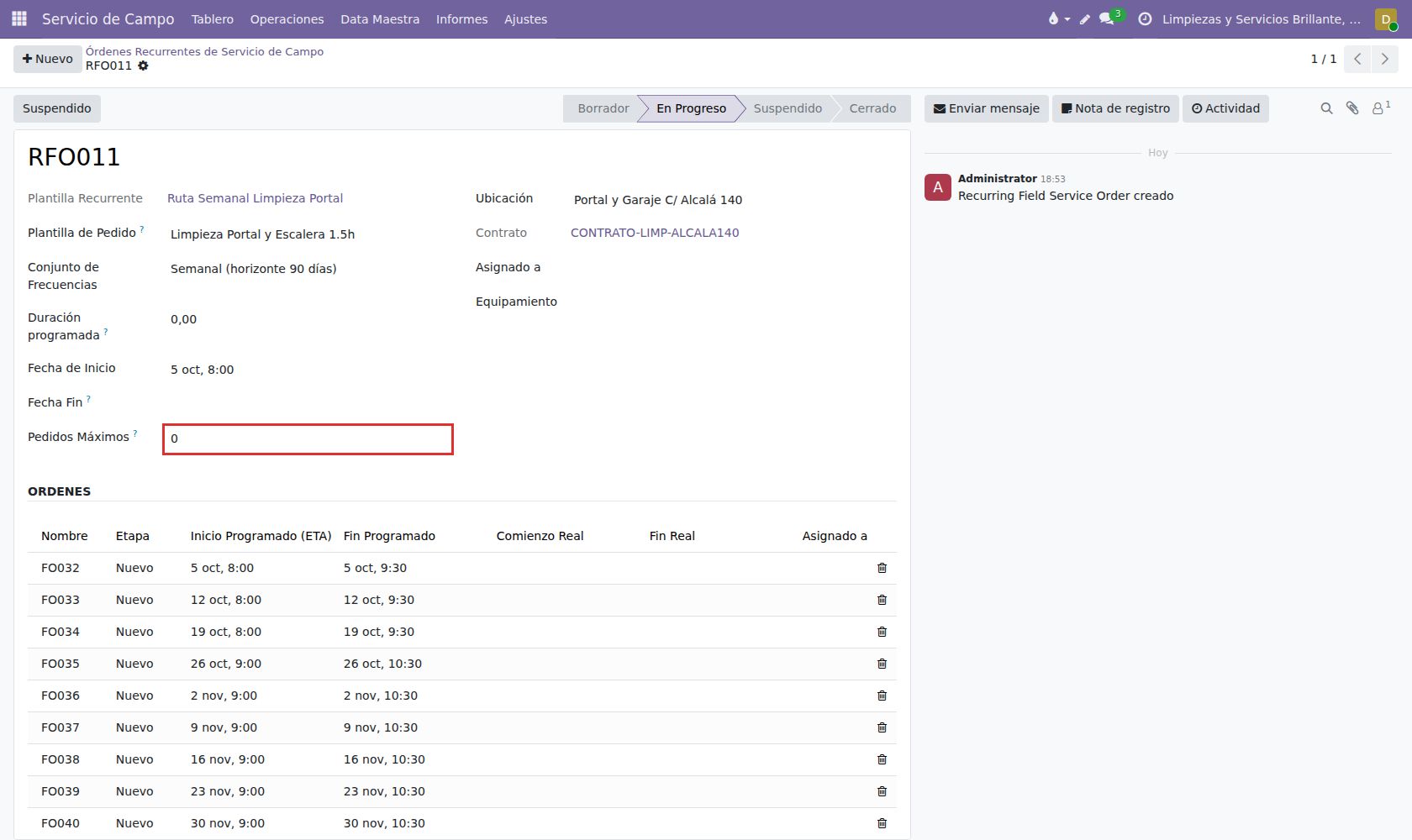Open the CONTRATO-LIMP-ALCALA140 contract link
This screenshot has width=1412, height=840.
tap(655, 233)
